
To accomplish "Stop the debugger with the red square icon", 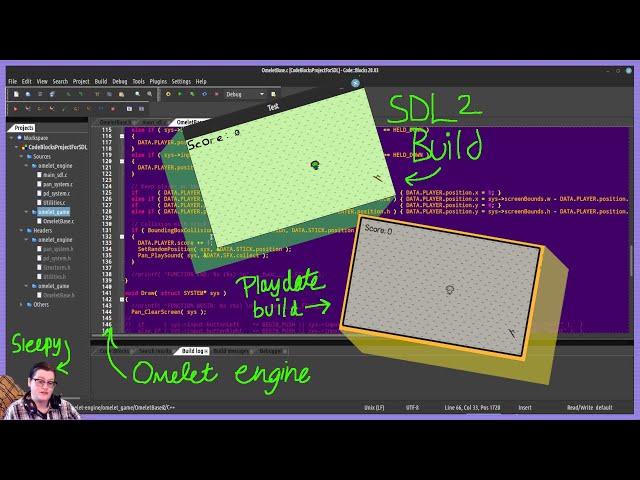I will tap(113, 109).
